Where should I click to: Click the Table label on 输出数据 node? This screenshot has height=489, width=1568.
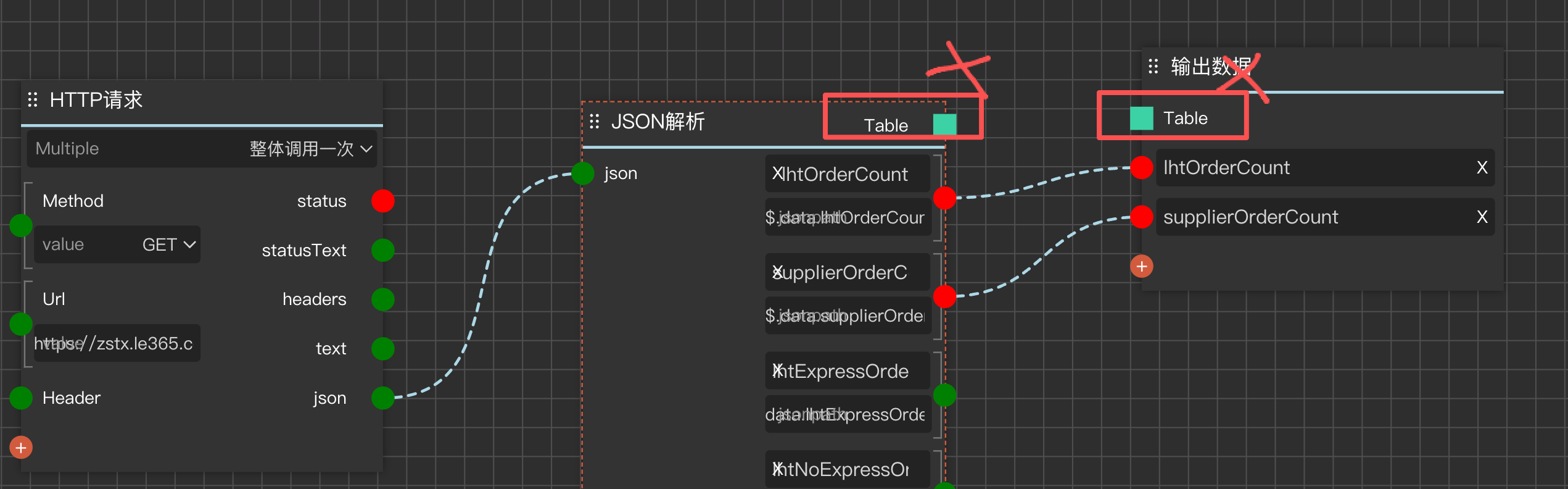point(1185,118)
